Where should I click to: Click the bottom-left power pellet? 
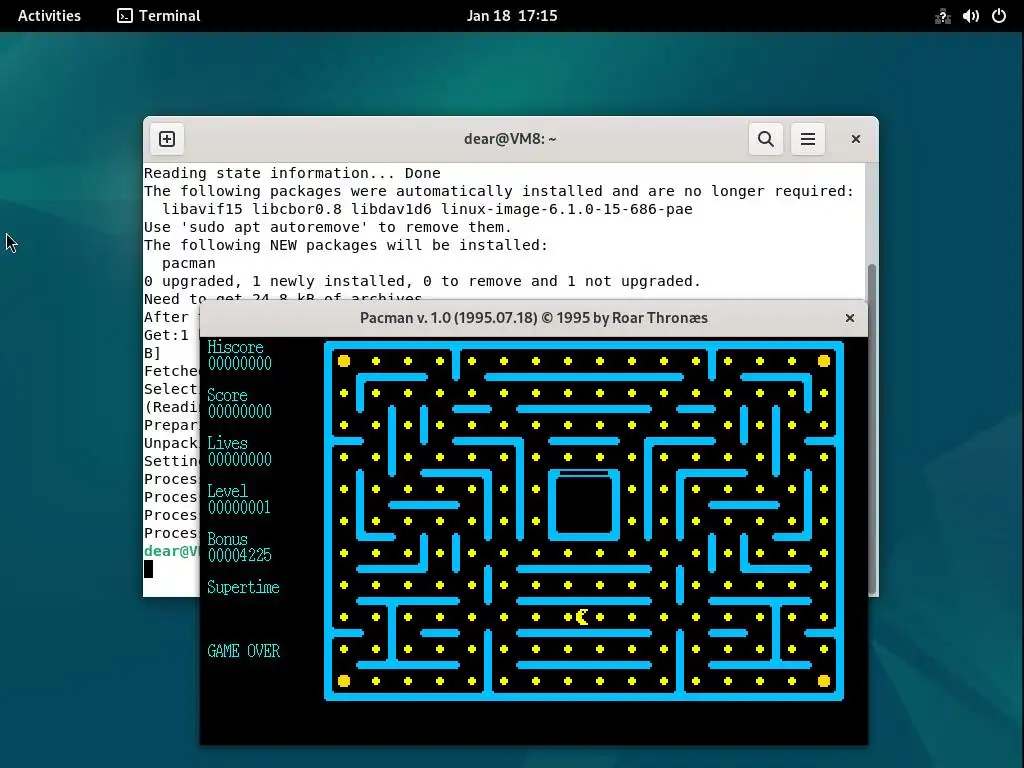coord(344,681)
